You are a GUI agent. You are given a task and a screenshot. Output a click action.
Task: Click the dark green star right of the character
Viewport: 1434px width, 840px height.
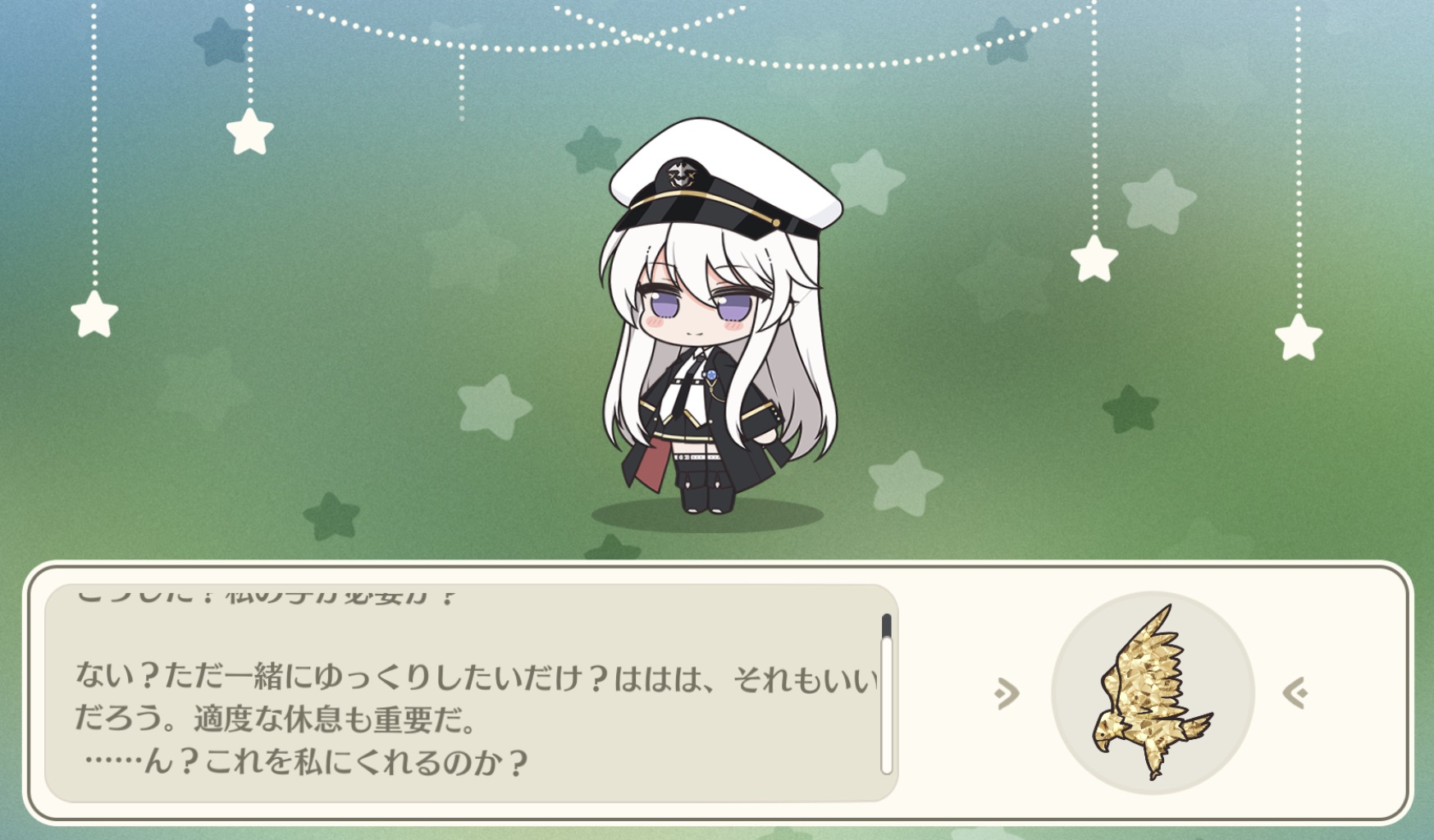click(1130, 408)
